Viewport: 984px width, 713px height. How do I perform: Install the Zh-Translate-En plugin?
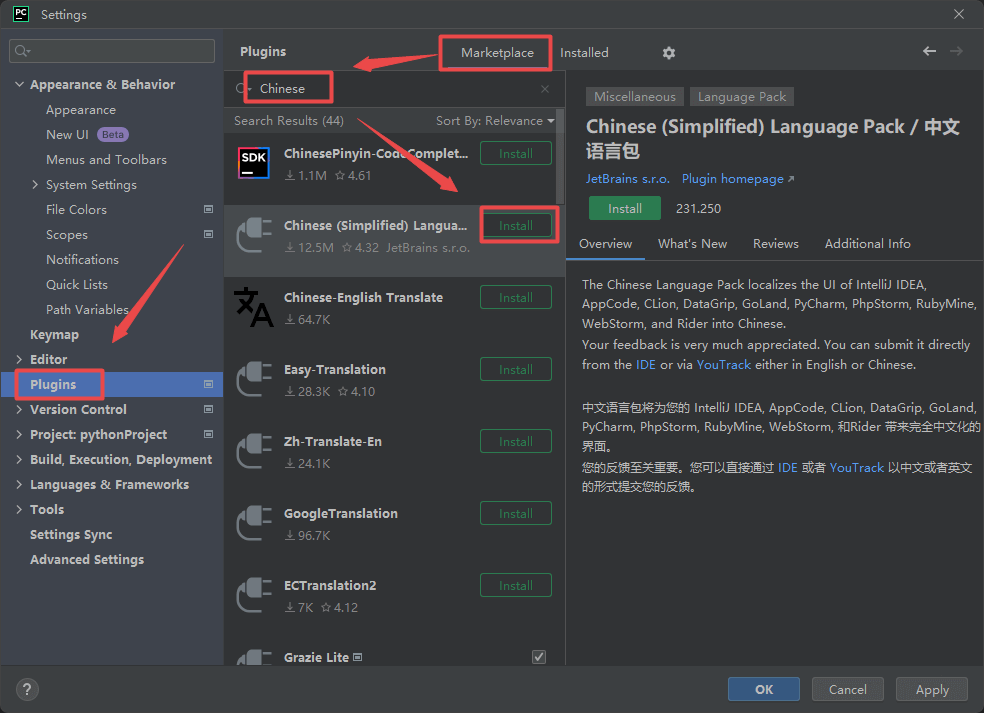click(x=515, y=442)
